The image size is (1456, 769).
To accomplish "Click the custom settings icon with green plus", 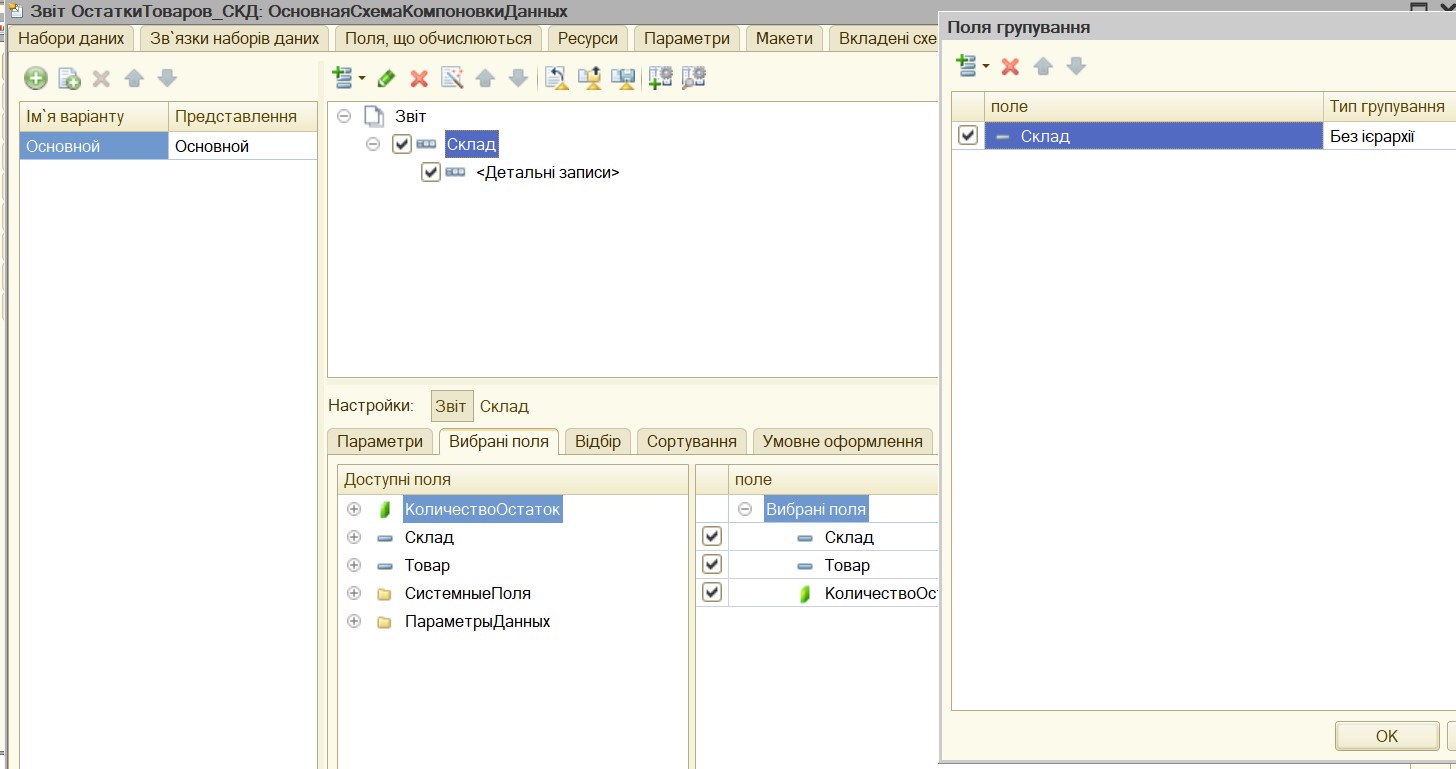I will [661, 77].
